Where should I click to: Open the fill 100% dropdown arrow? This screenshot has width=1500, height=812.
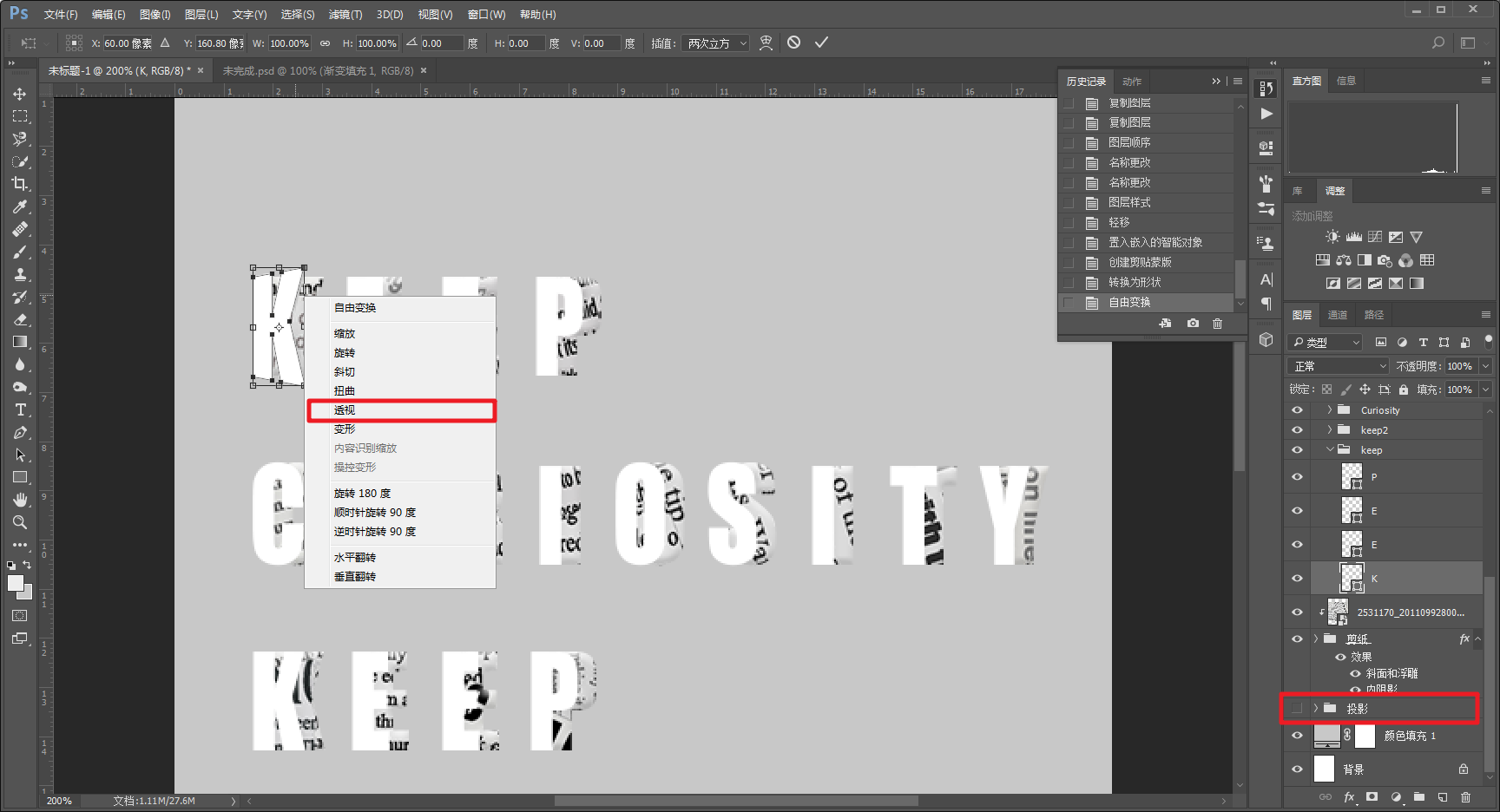point(1485,390)
